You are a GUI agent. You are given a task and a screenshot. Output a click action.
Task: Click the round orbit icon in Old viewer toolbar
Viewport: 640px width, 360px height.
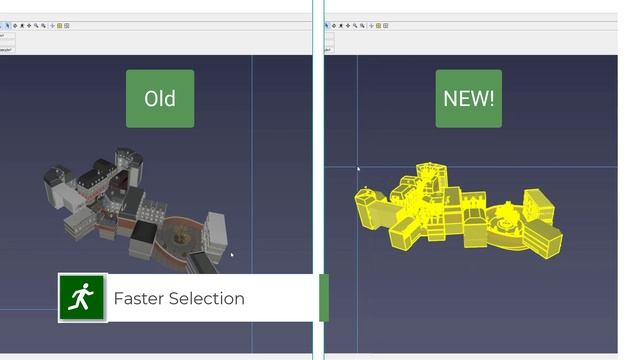click(15, 26)
